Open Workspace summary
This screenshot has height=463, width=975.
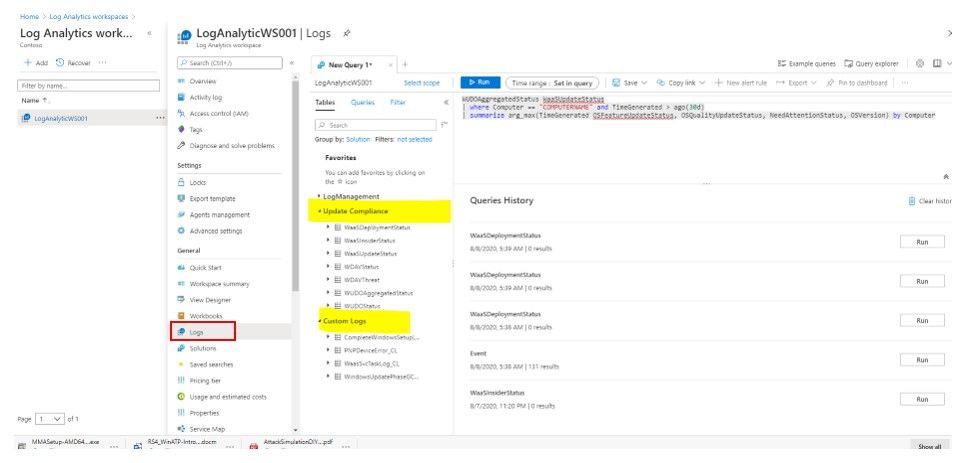tap(219, 284)
